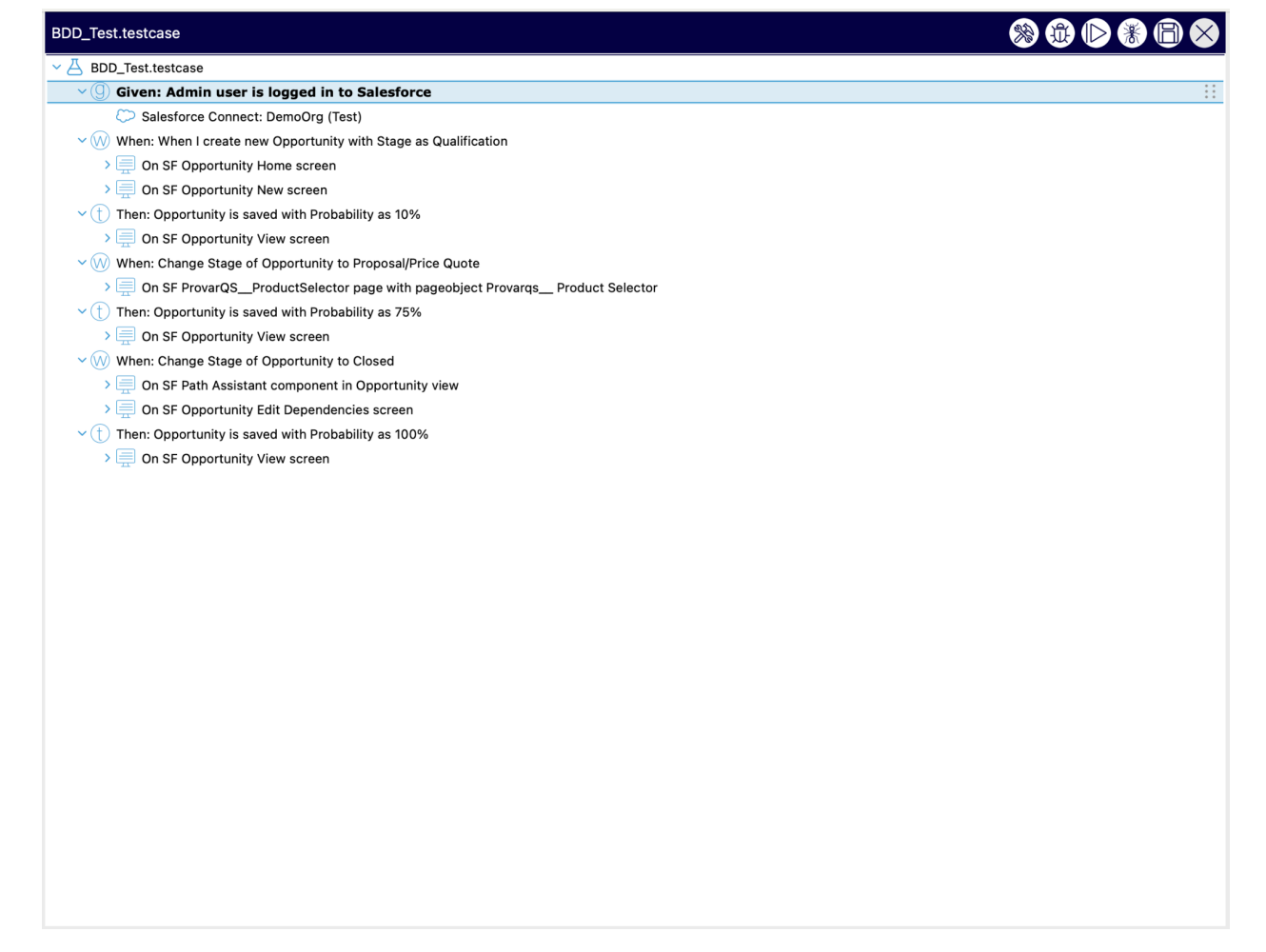
Task: Collapse the BDD_Test.testcase root node
Action: [x=57, y=68]
